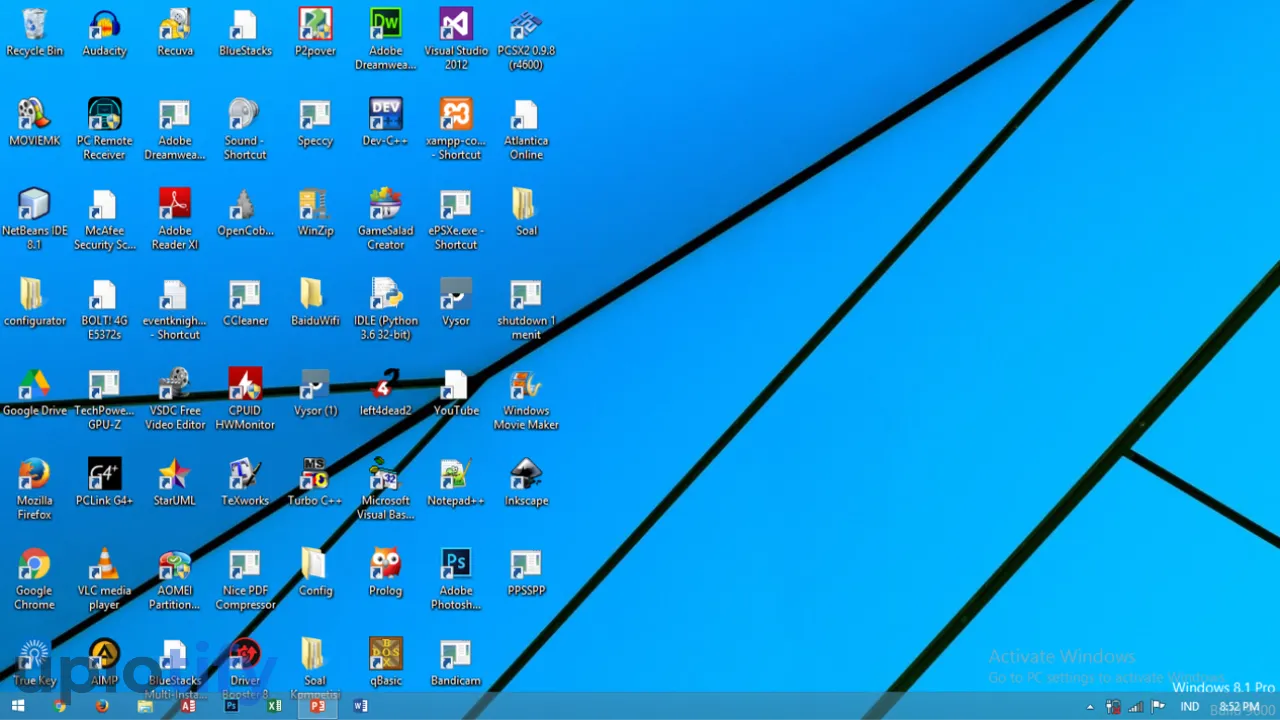Click the CCleaner desktop shortcut
Screen dimensions: 1280x720
(245, 303)
